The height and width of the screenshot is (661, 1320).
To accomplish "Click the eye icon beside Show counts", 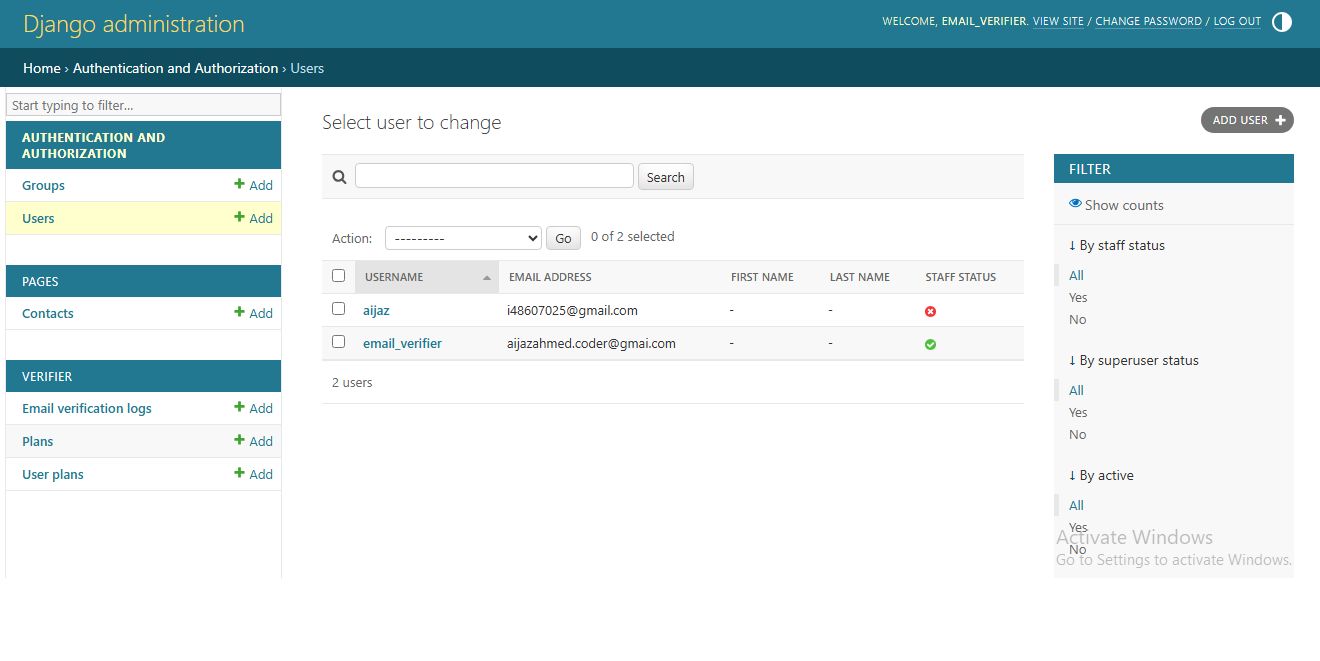I will 1075,204.
